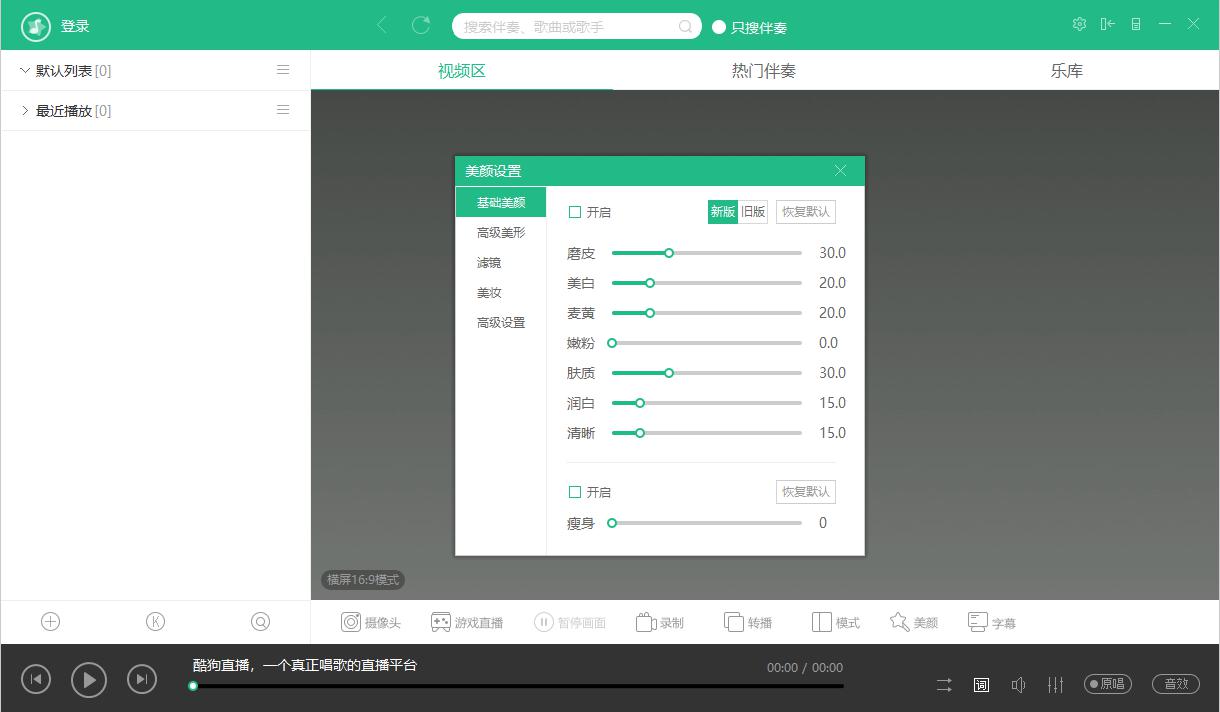Viewport: 1220px width, 712px height.
Task: Open settings with the gear icon
Action: coord(1079,24)
